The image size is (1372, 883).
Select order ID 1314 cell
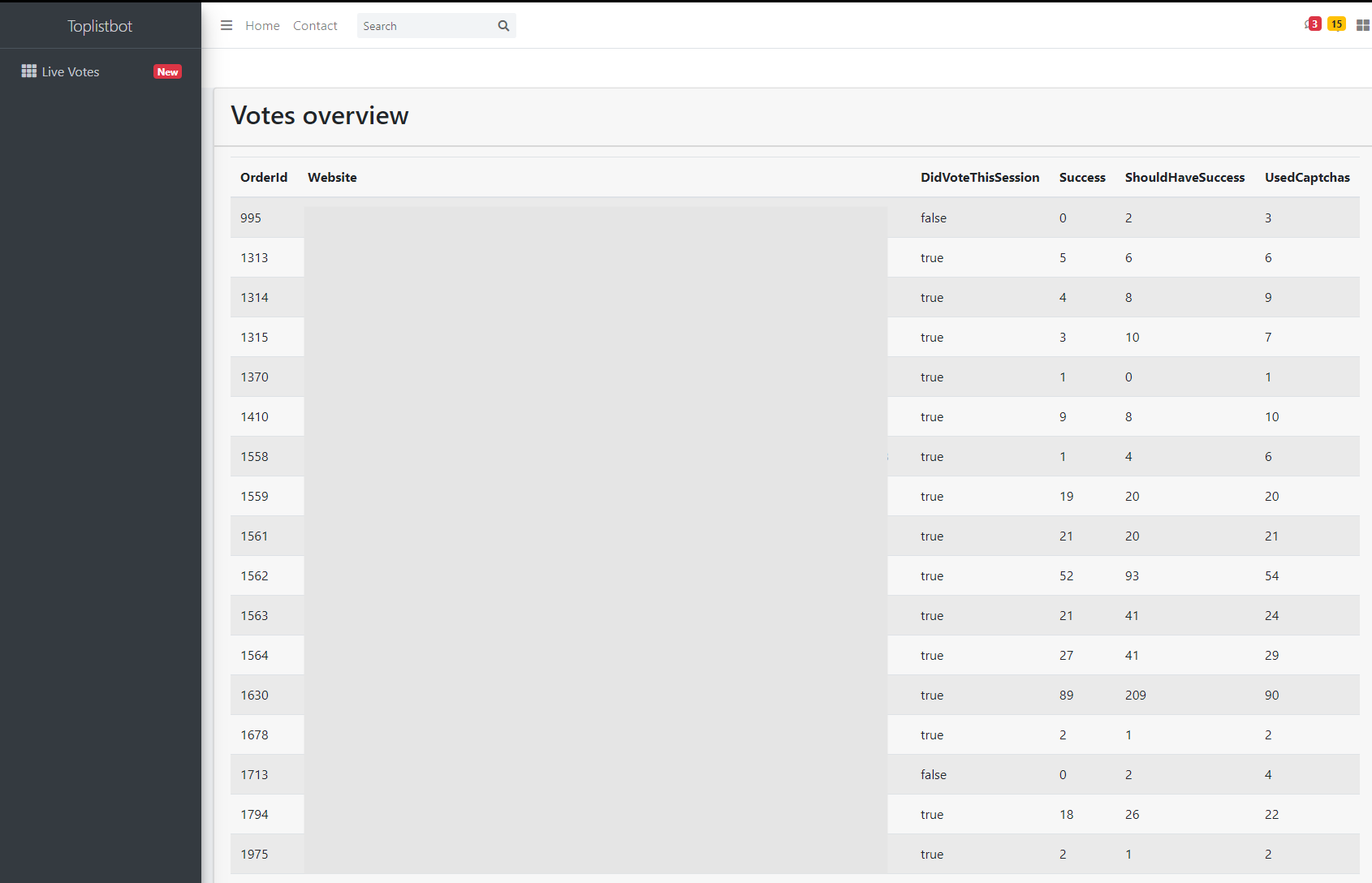254,298
